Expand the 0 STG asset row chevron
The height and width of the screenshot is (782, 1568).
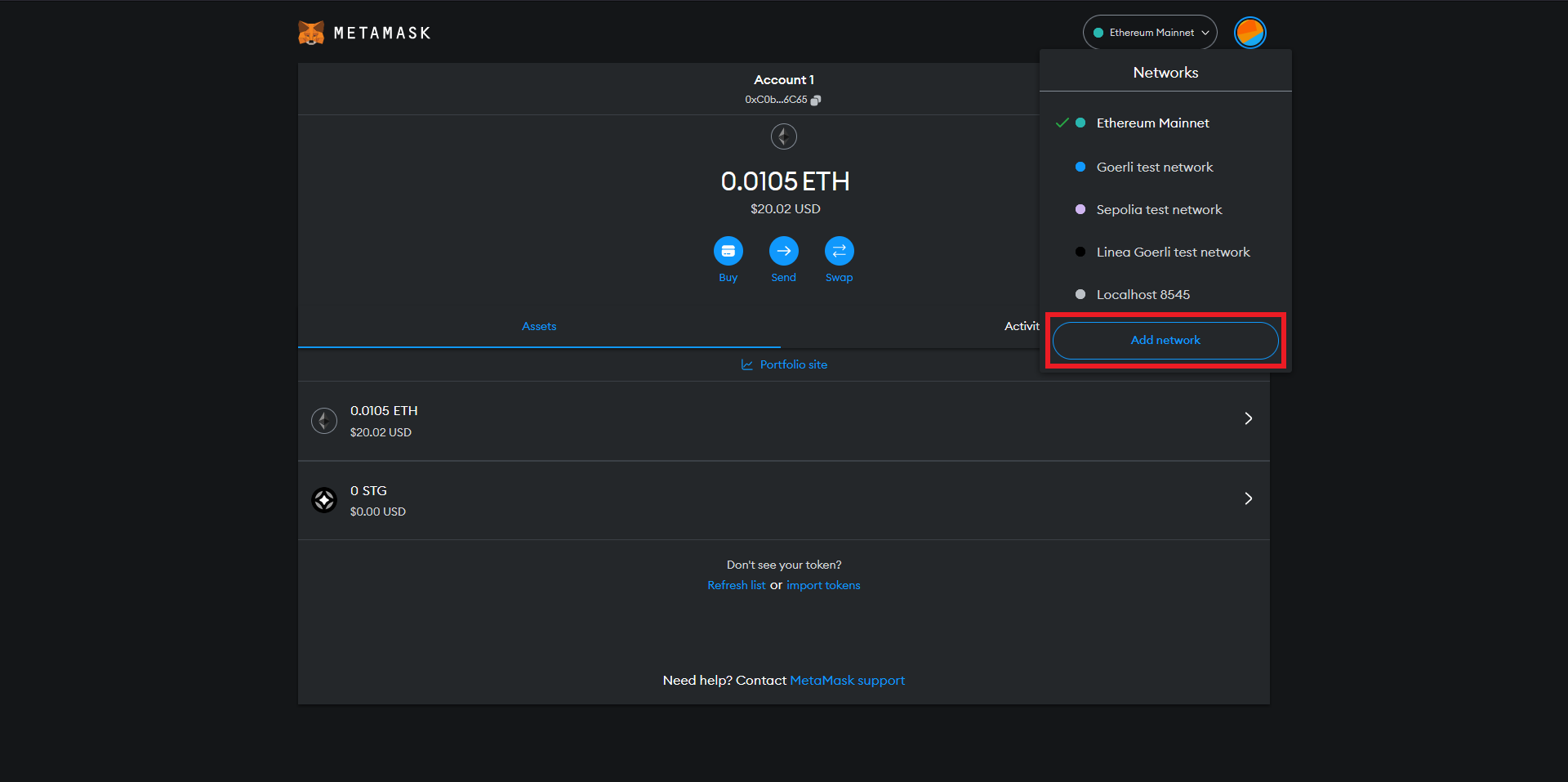pyautogui.click(x=1248, y=498)
